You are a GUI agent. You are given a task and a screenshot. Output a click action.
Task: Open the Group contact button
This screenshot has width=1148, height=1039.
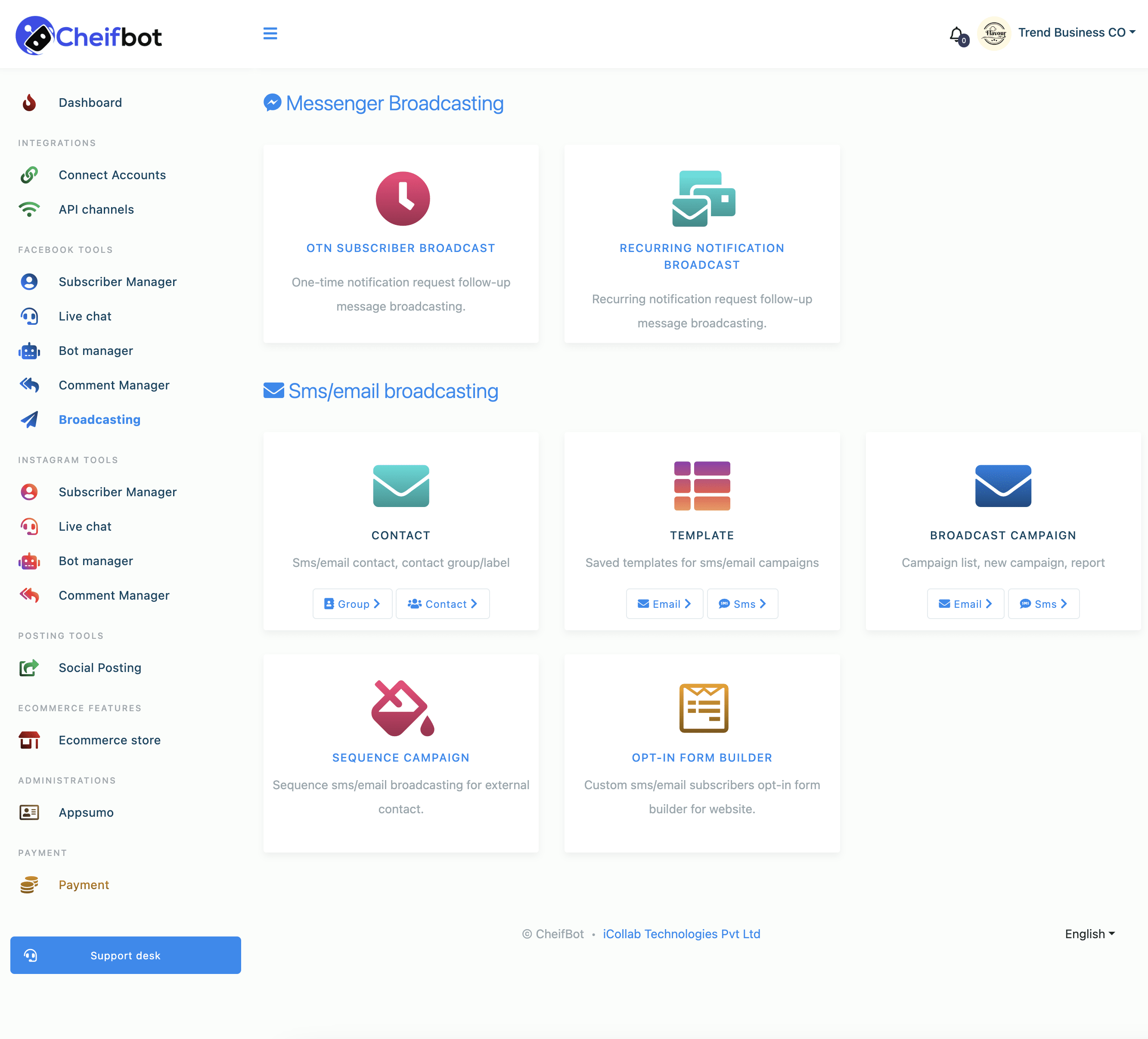click(352, 603)
